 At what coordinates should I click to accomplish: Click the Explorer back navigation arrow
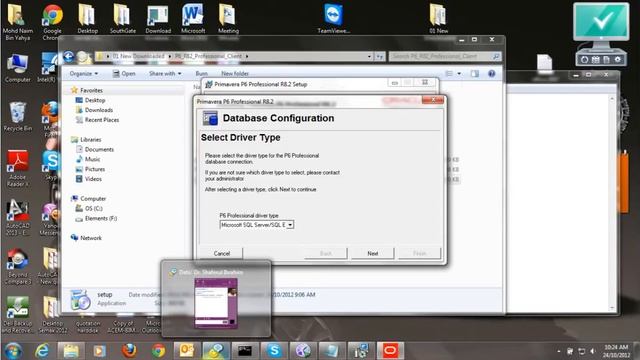[x=69, y=56]
